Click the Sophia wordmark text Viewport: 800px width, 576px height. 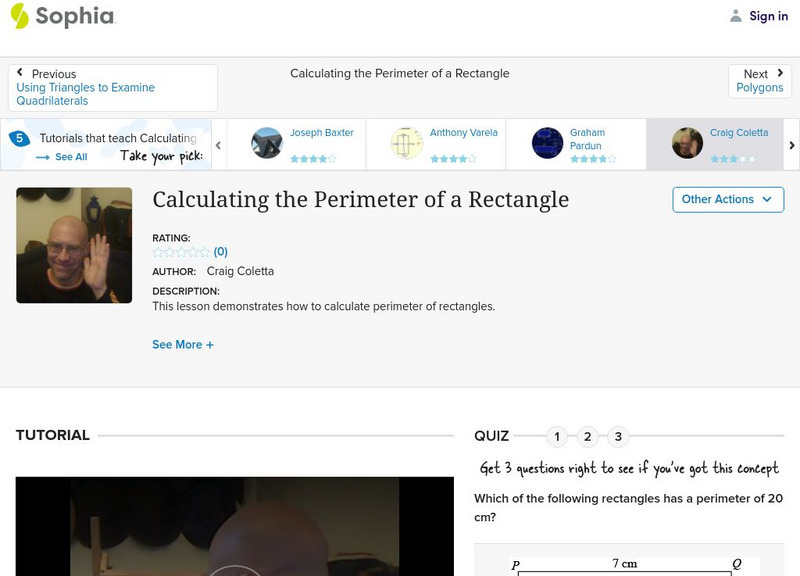[75, 16]
